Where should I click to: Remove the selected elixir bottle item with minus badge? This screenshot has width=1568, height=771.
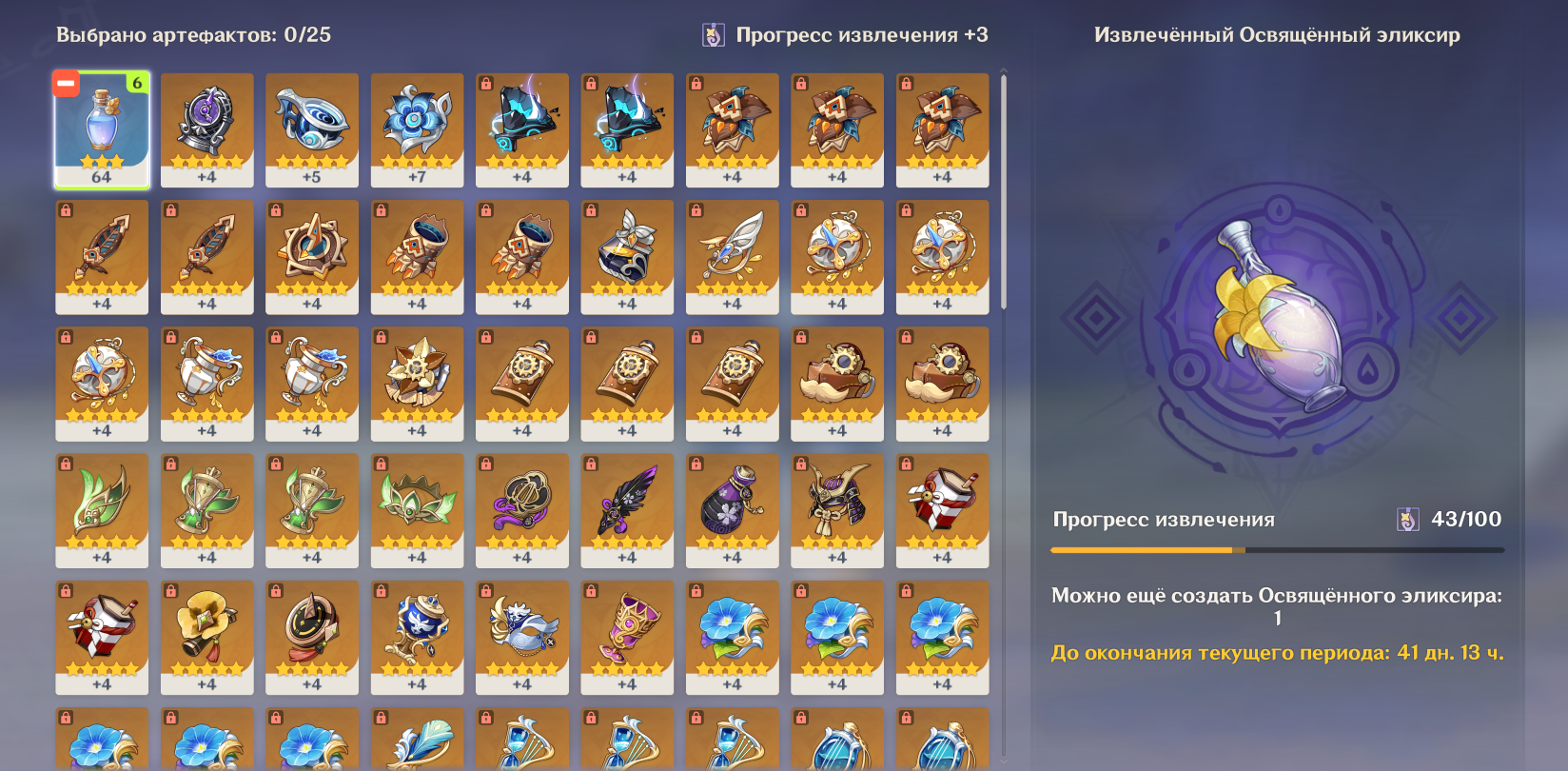pyautogui.click(x=66, y=84)
